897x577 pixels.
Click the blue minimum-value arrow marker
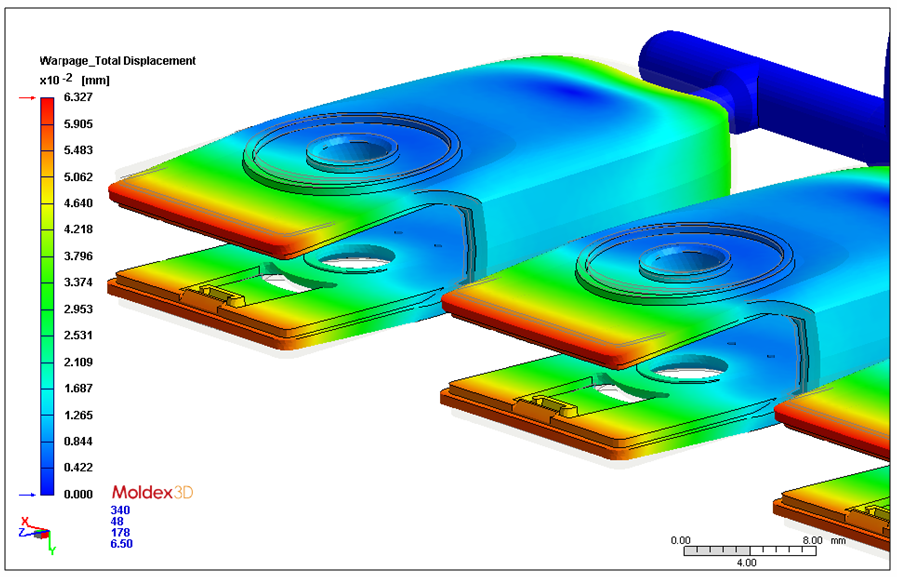pyautogui.click(x=27, y=495)
